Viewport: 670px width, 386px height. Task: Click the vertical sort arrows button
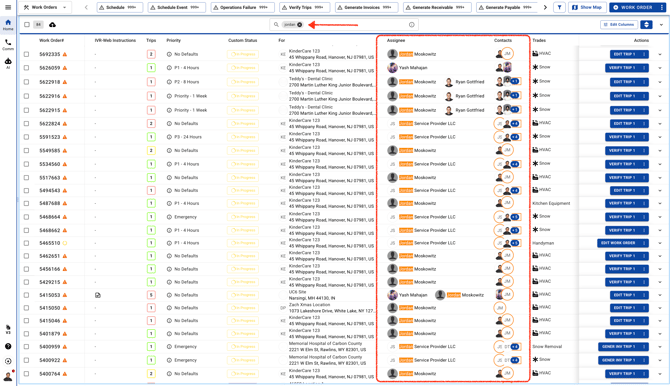click(646, 25)
